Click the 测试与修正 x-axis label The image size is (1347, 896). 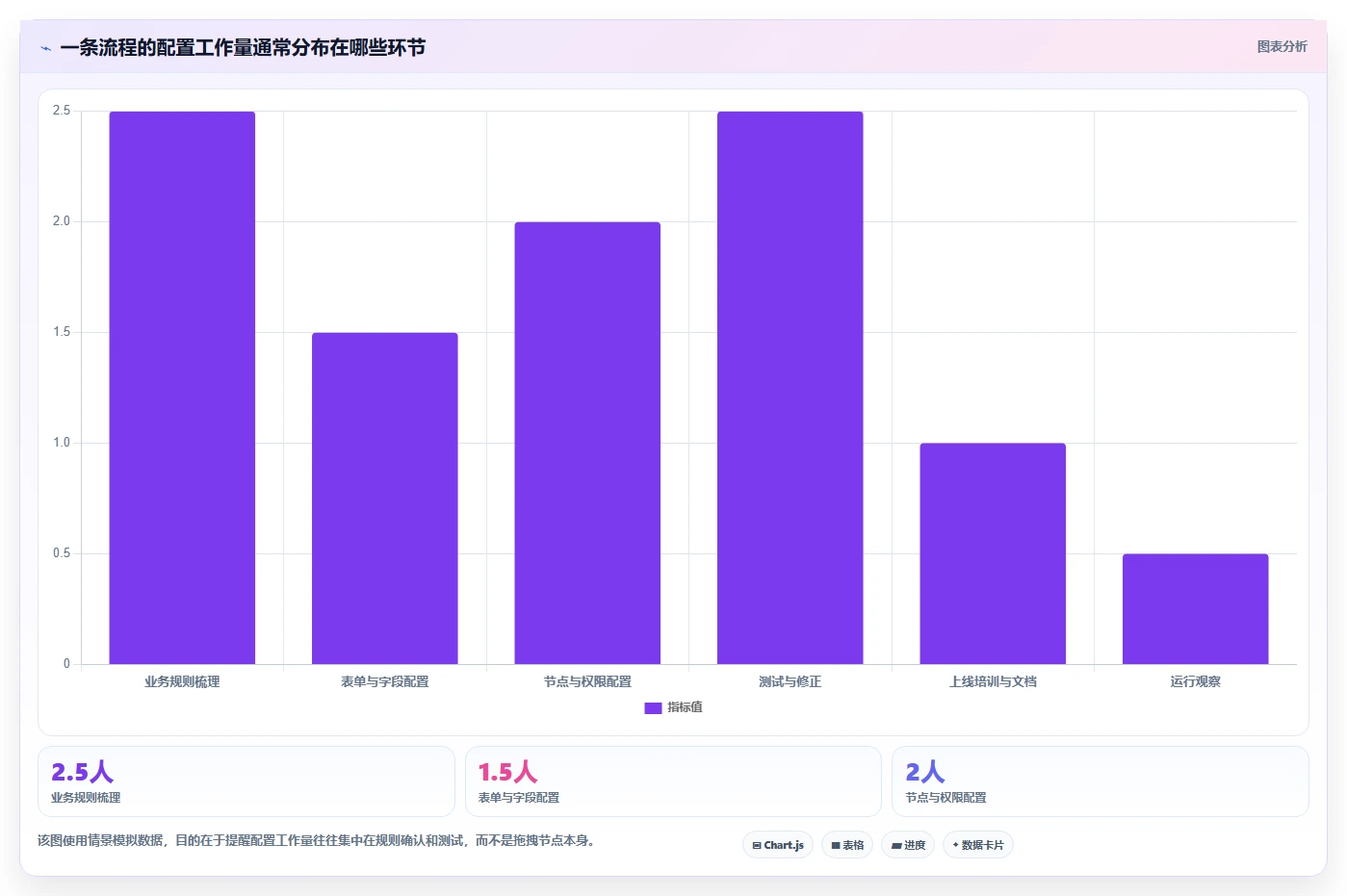pyautogui.click(x=790, y=681)
